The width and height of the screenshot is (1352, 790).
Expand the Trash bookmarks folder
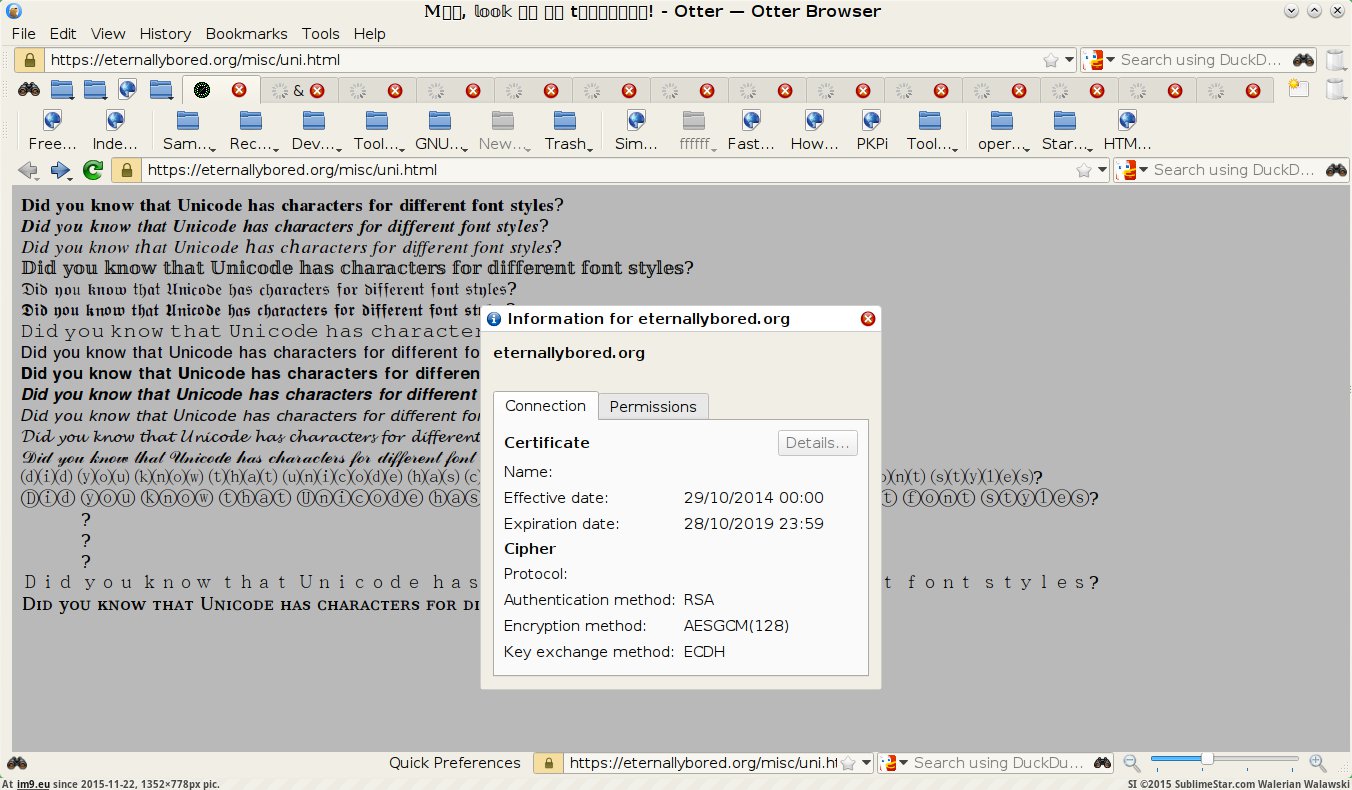pyautogui.click(x=566, y=131)
